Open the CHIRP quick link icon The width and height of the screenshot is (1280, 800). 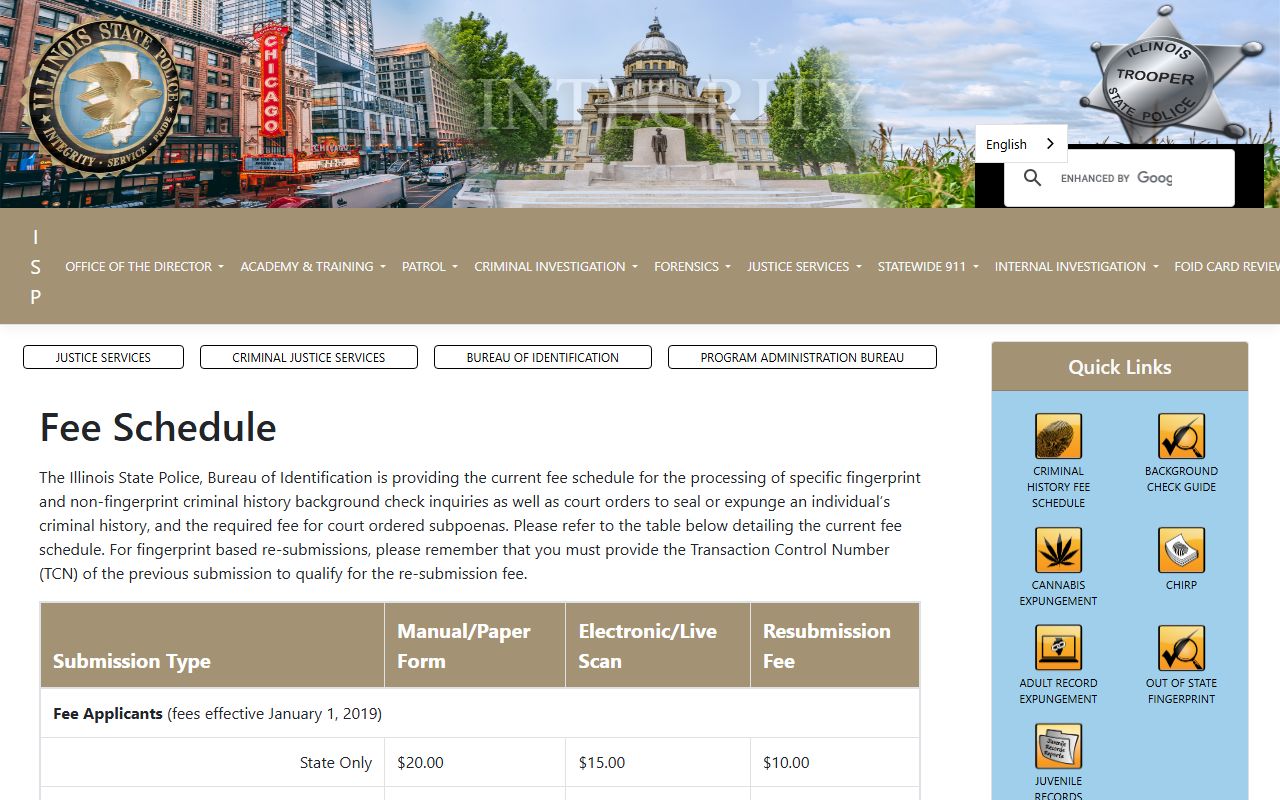pyautogui.click(x=1181, y=550)
